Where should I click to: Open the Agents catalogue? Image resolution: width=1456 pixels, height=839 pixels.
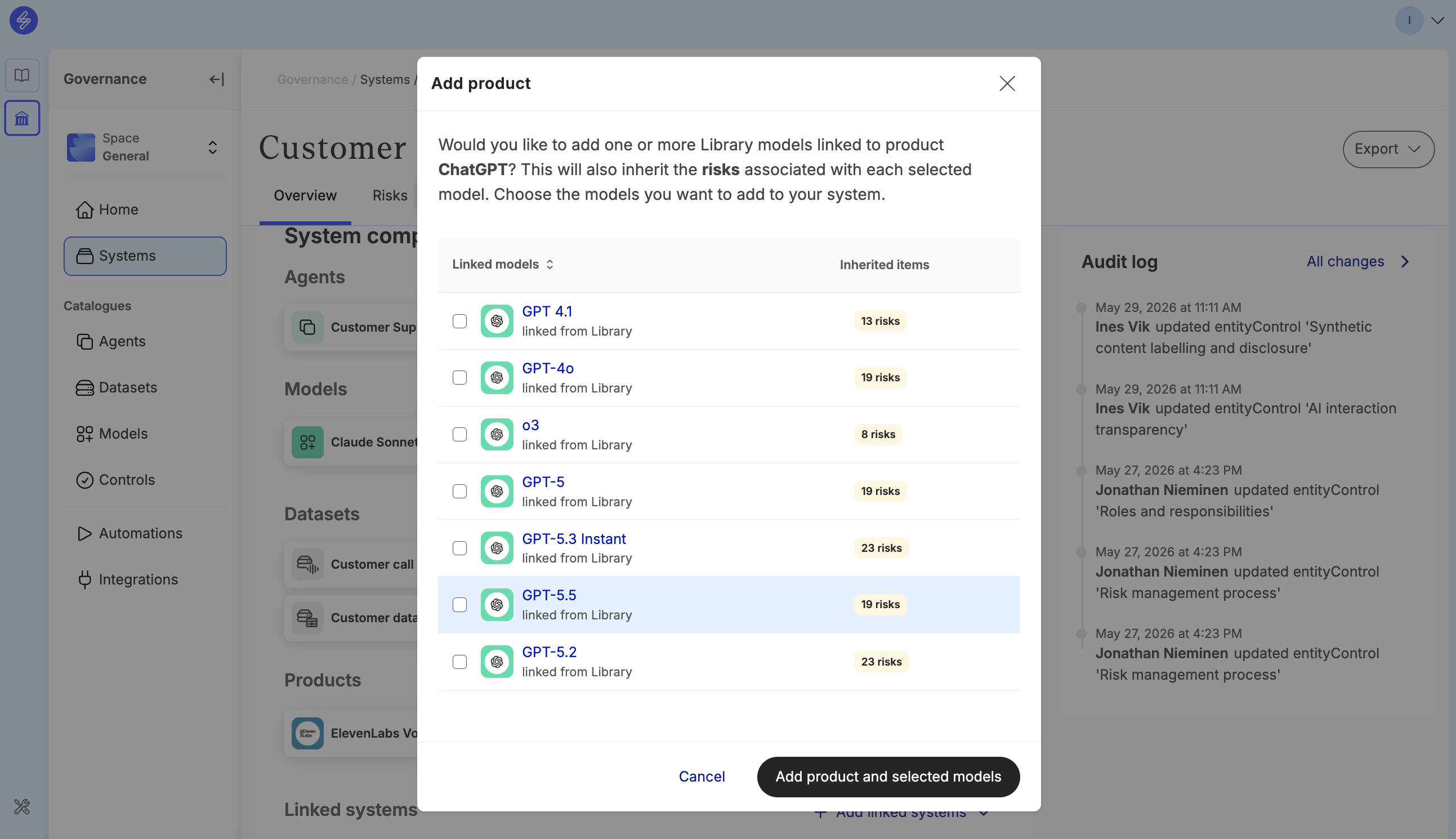click(x=145, y=342)
